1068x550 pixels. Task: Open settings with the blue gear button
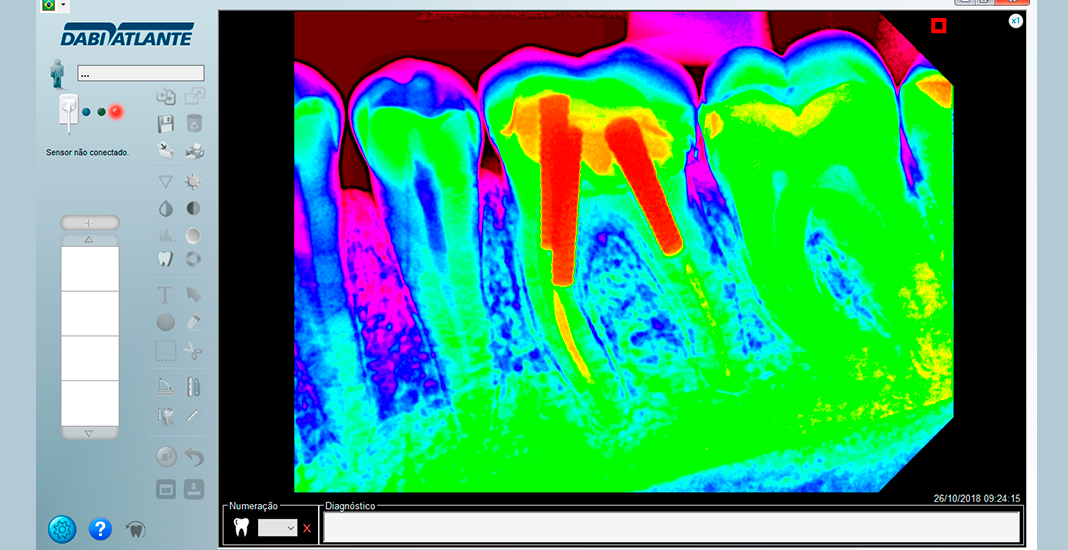pyautogui.click(x=61, y=529)
